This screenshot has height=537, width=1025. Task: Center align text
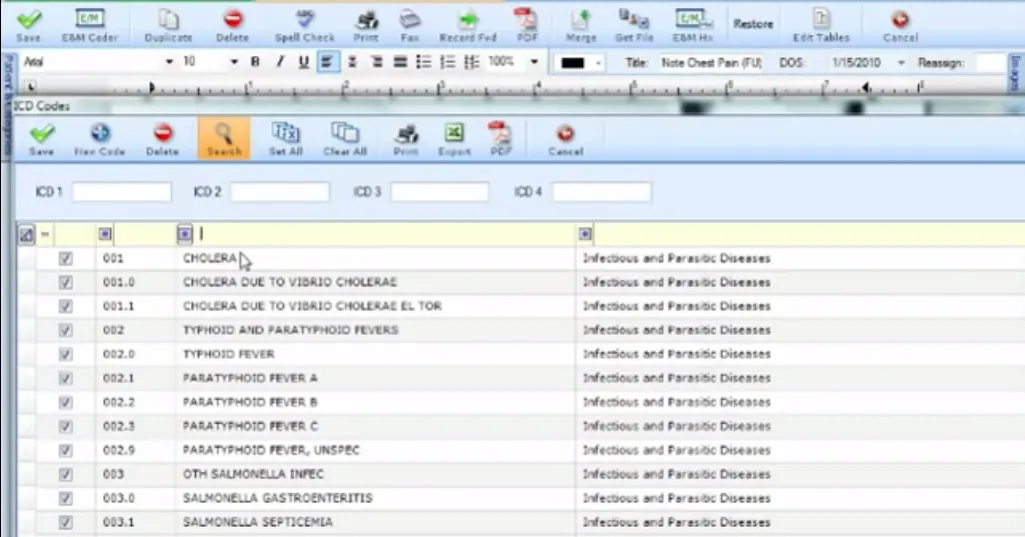352,62
